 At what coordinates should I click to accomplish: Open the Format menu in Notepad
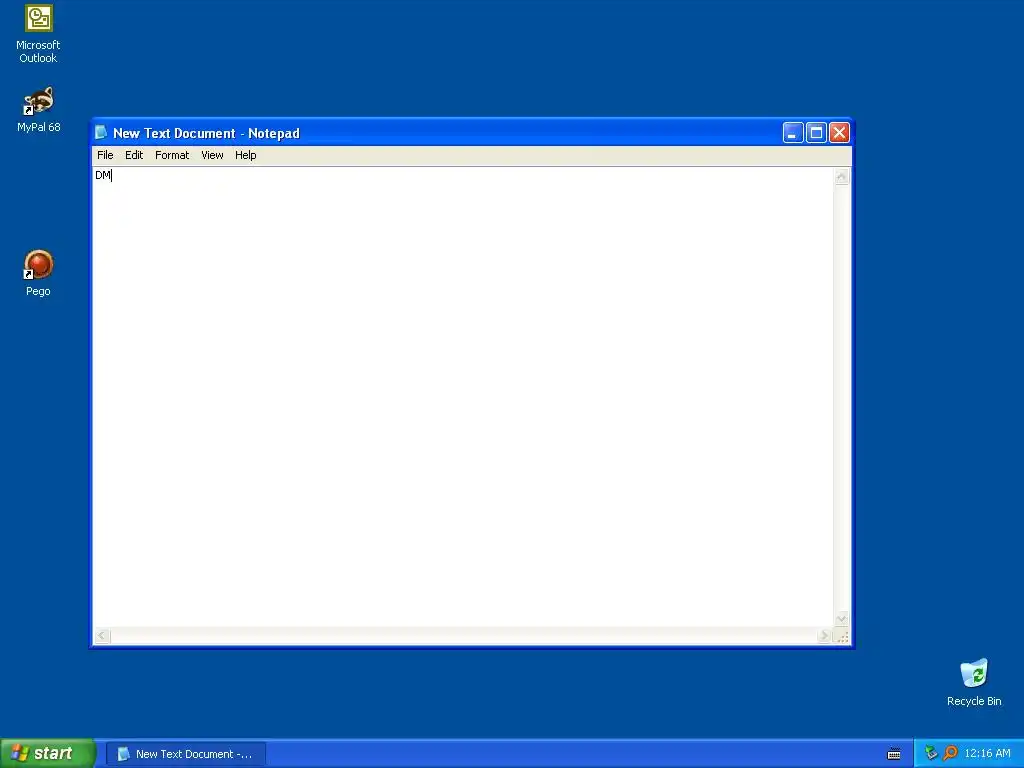pyautogui.click(x=172, y=155)
